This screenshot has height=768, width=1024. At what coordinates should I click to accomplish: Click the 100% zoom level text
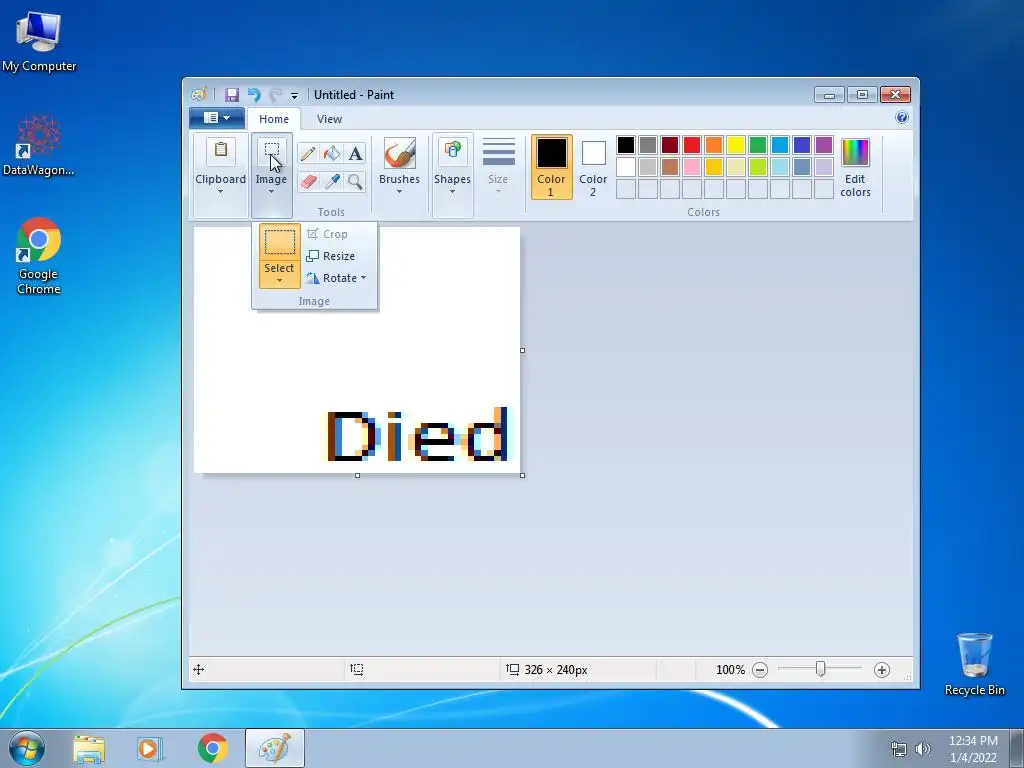[730, 669]
